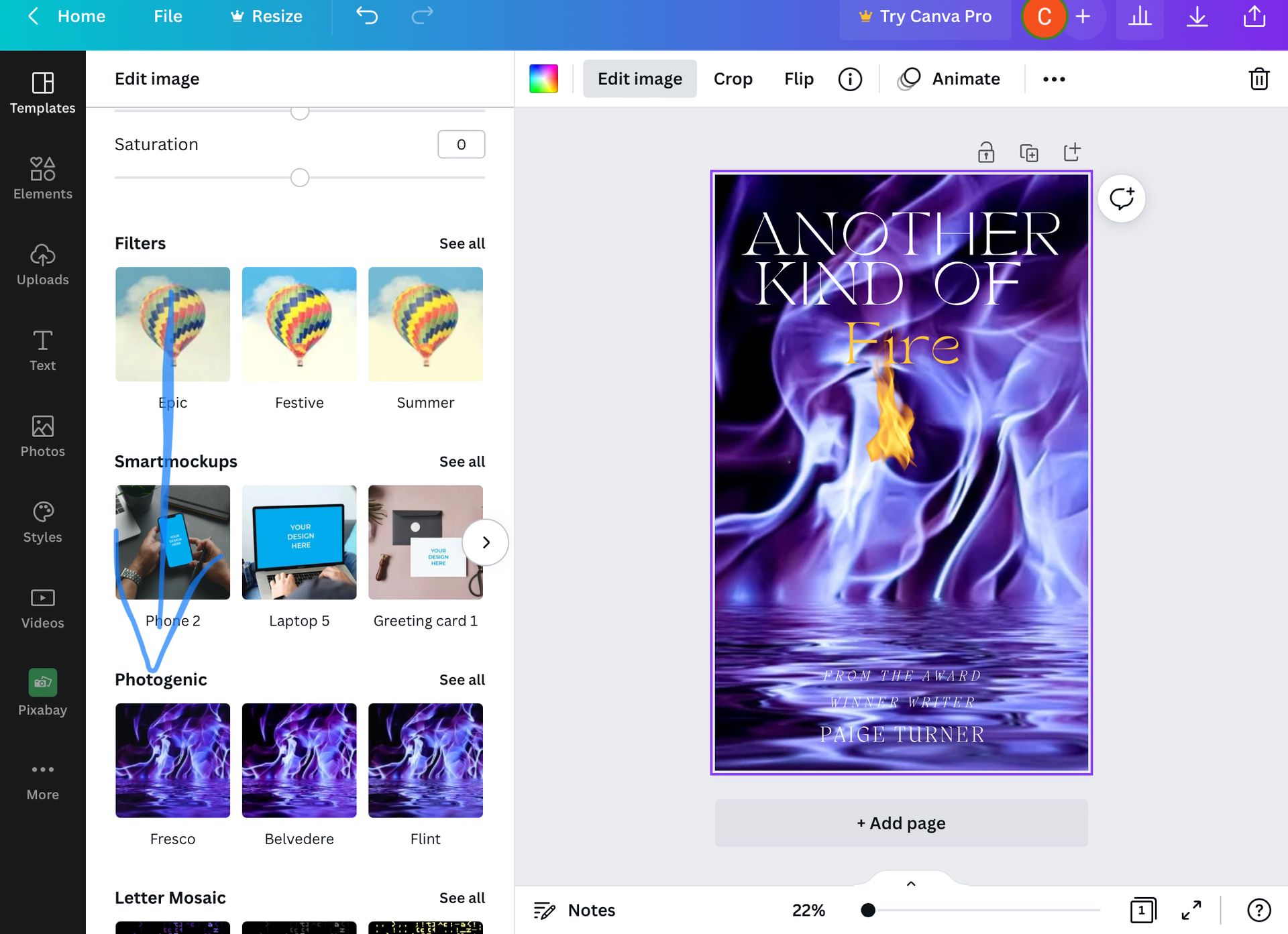The height and width of the screenshot is (934, 1288).
Task: Click the Saturation value field
Action: coord(461,144)
